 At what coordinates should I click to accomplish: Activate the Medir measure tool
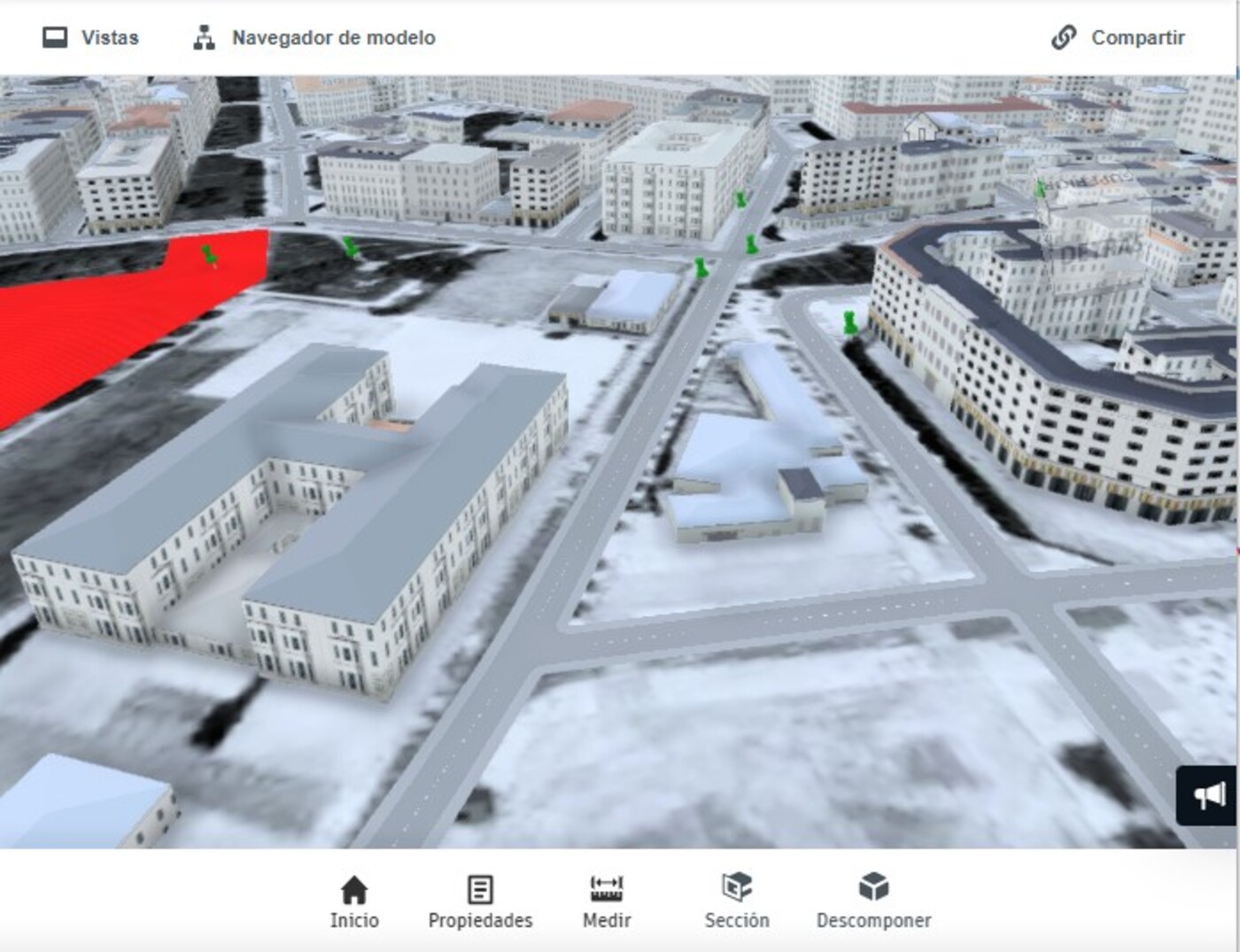607,902
